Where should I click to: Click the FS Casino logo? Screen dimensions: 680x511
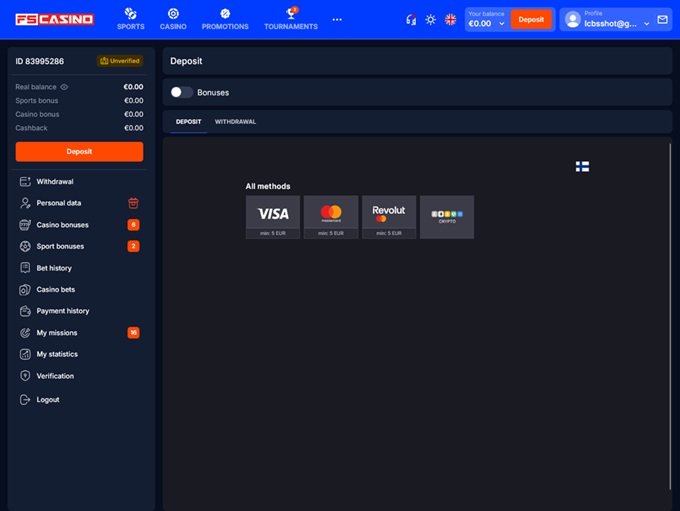click(54, 20)
